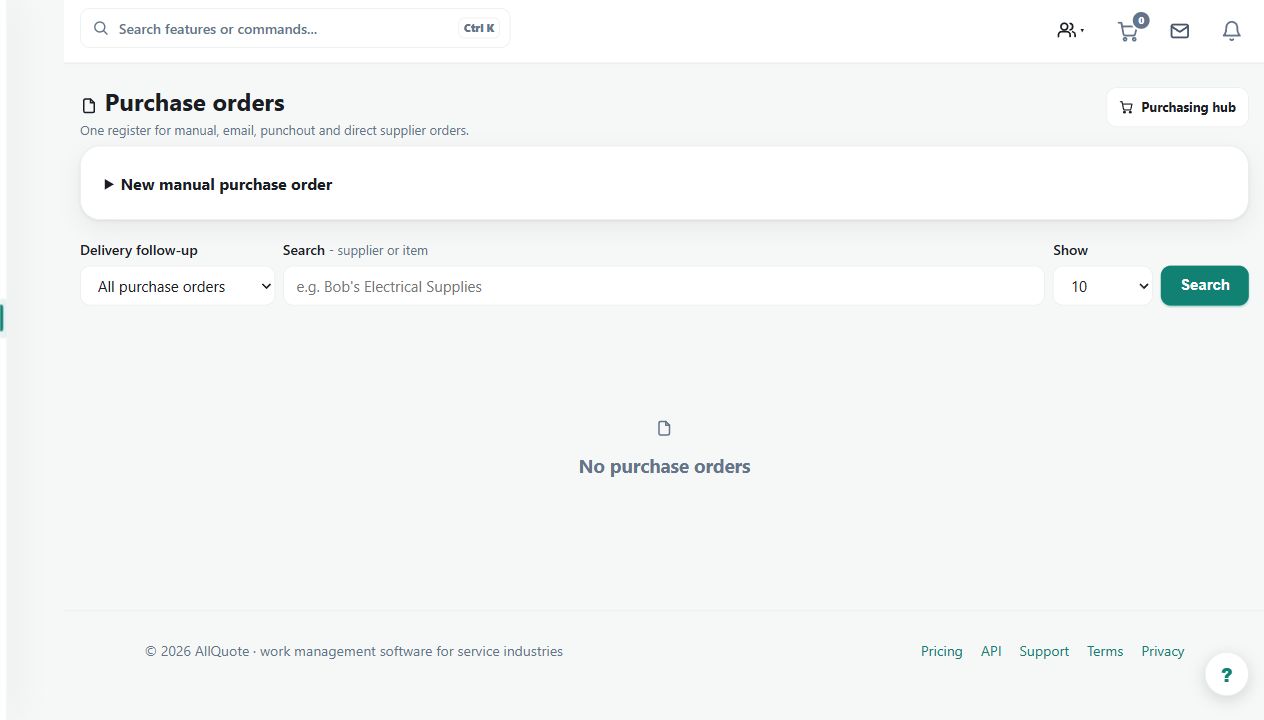The image size is (1264, 720).
Task: Click the AllQuote copyright footer text
Action: (354, 651)
